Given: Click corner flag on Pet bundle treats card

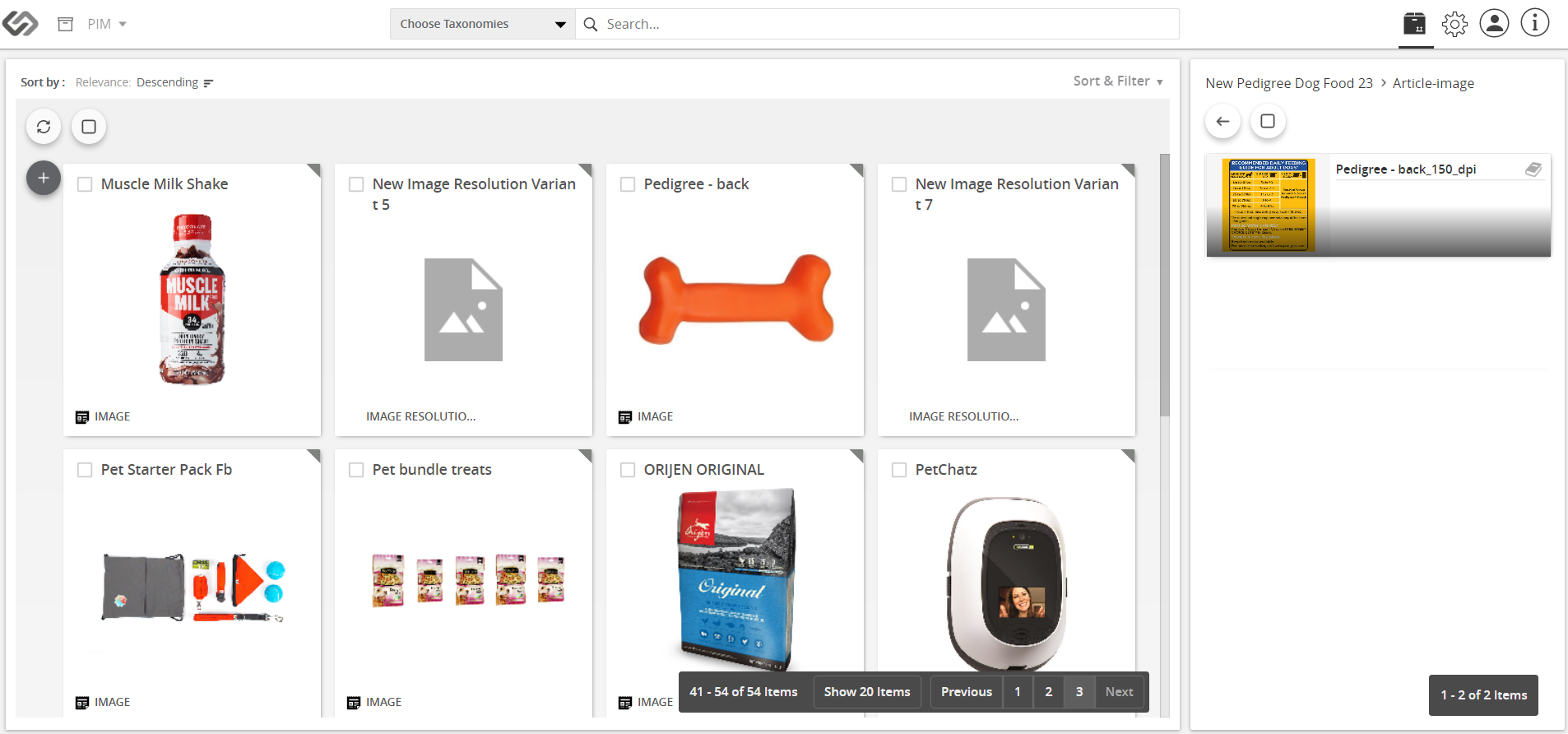Looking at the screenshot, I should [587, 455].
